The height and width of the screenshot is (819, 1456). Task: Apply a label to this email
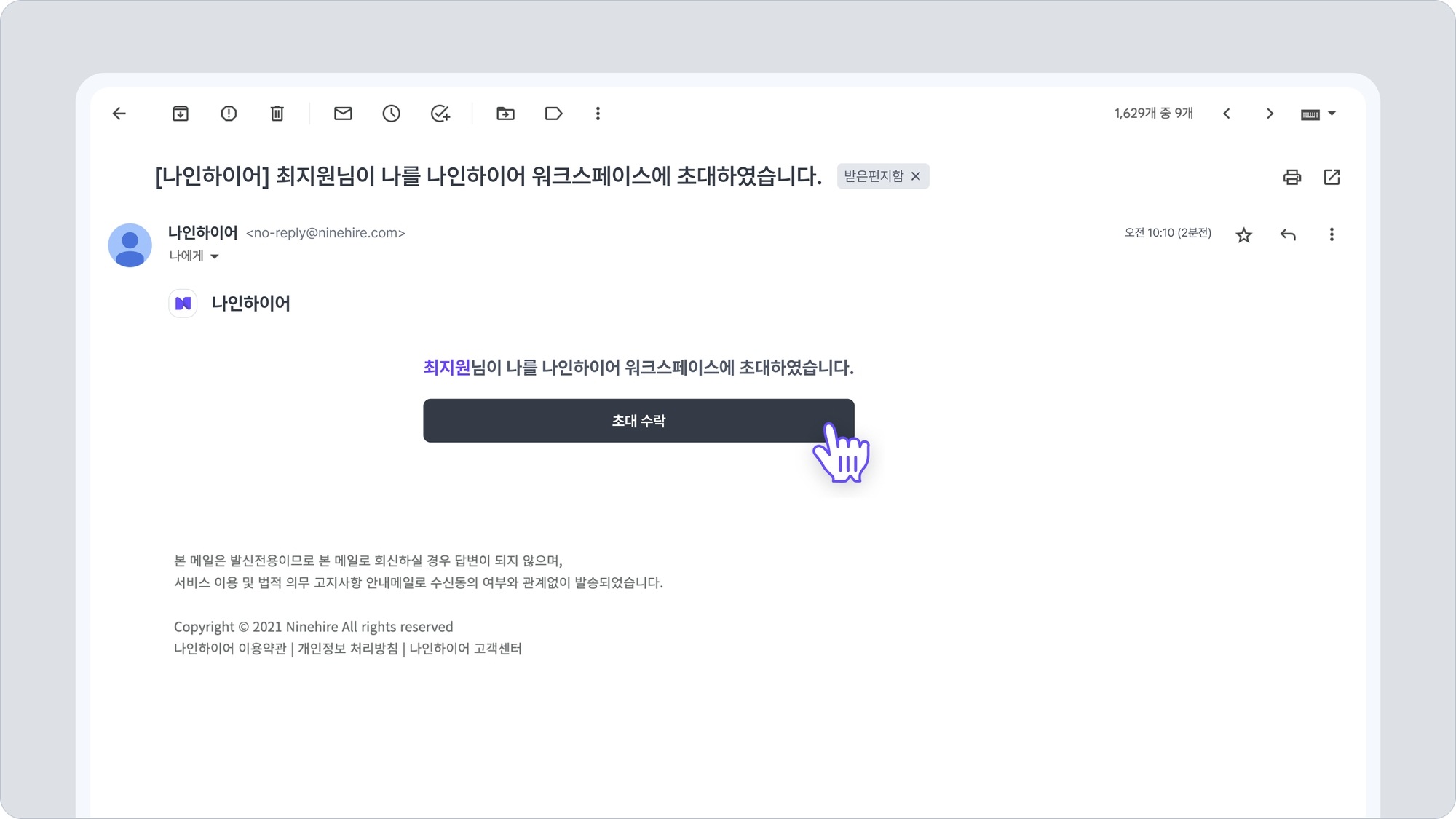pyautogui.click(x=553, y=114)
